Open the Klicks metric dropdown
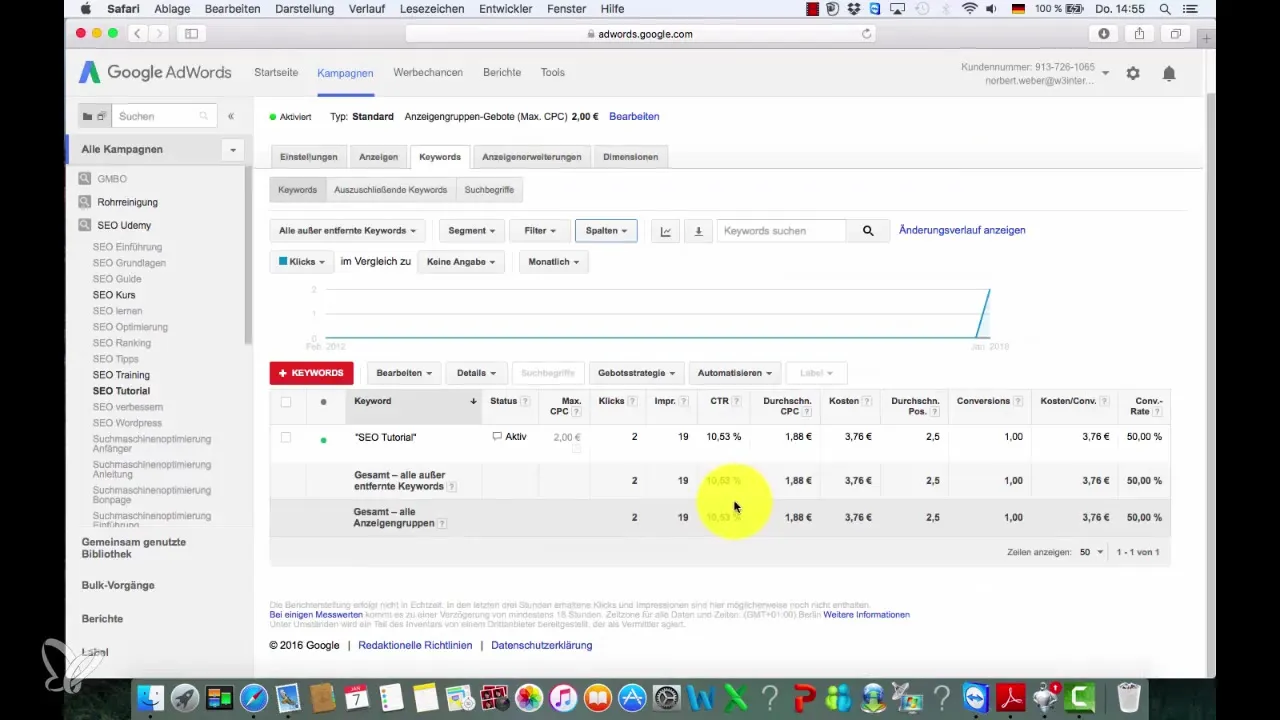Viewport: 1280px width, 720px height. click(302, 262)
